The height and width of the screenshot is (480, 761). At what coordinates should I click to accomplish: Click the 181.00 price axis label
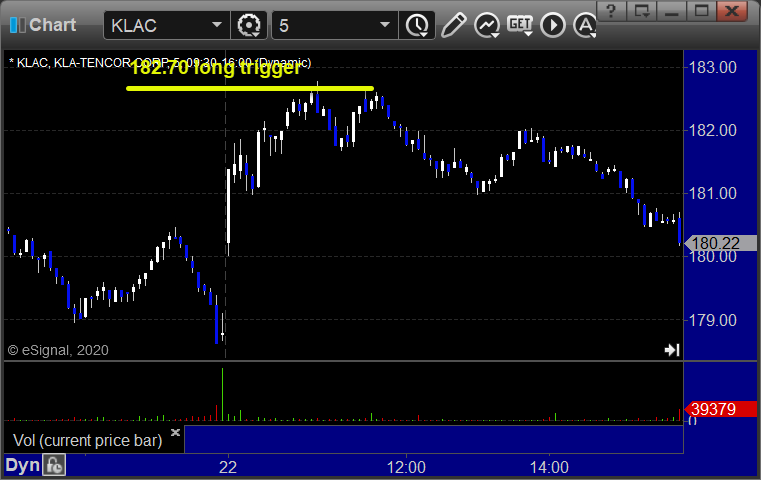pos(712,194)
